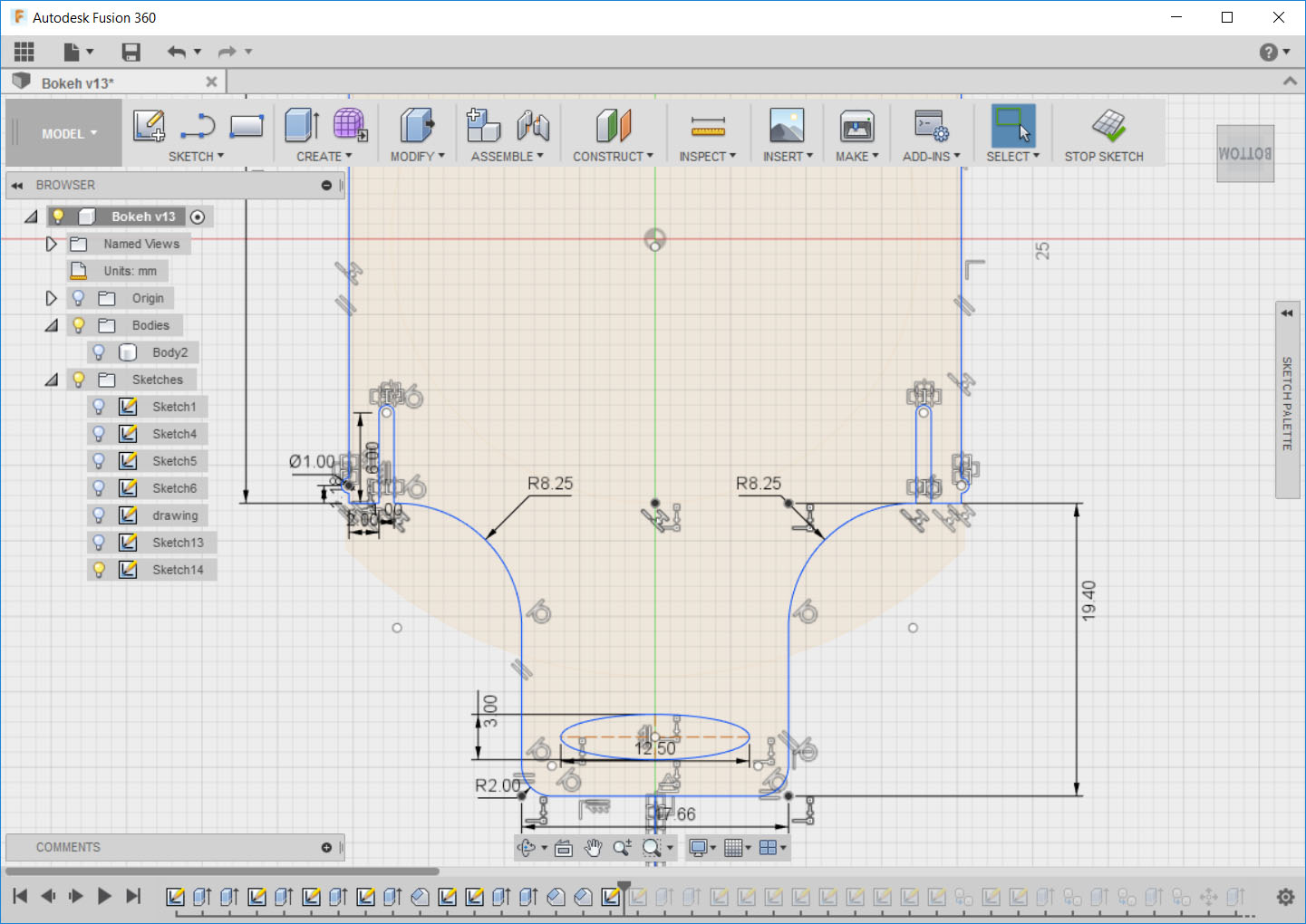Click the Construct plane icon
The width and height of the screenshot is (1306, 924).
614,126
